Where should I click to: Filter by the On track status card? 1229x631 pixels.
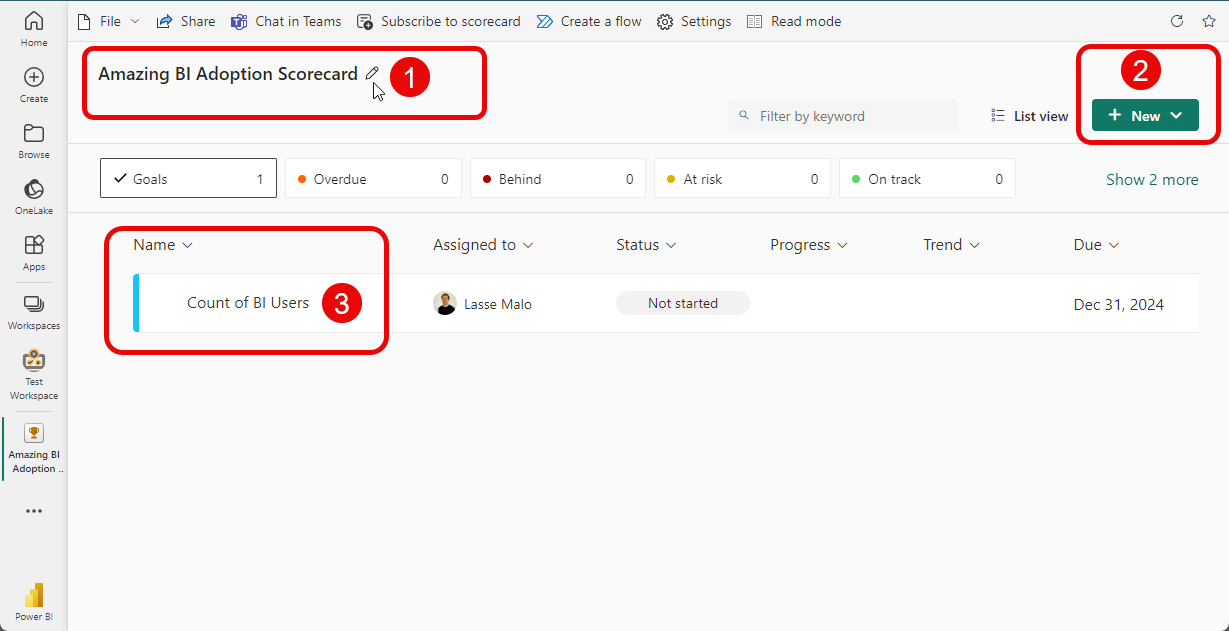pyautogui.click(x=927, y=179)
